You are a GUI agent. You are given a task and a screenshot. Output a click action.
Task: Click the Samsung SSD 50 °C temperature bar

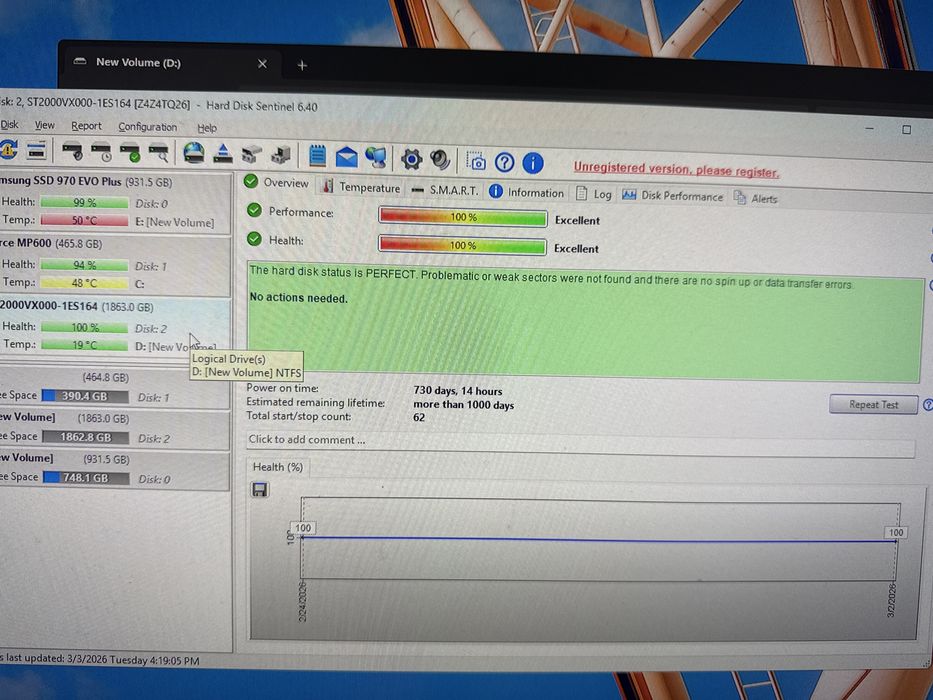tap(84, 220)
